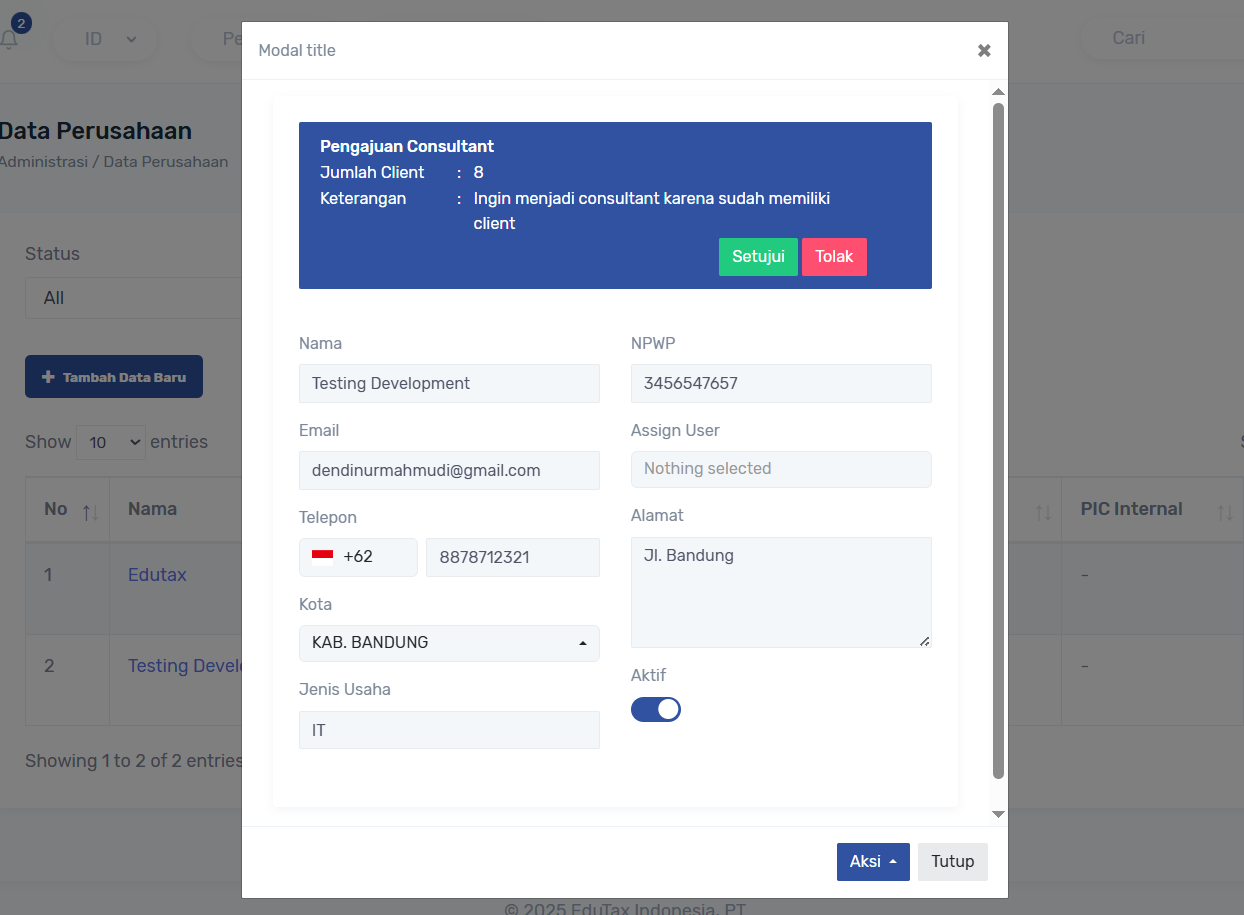
Task: Click the modal vertical scrollbar
Action: click(998, 440)
